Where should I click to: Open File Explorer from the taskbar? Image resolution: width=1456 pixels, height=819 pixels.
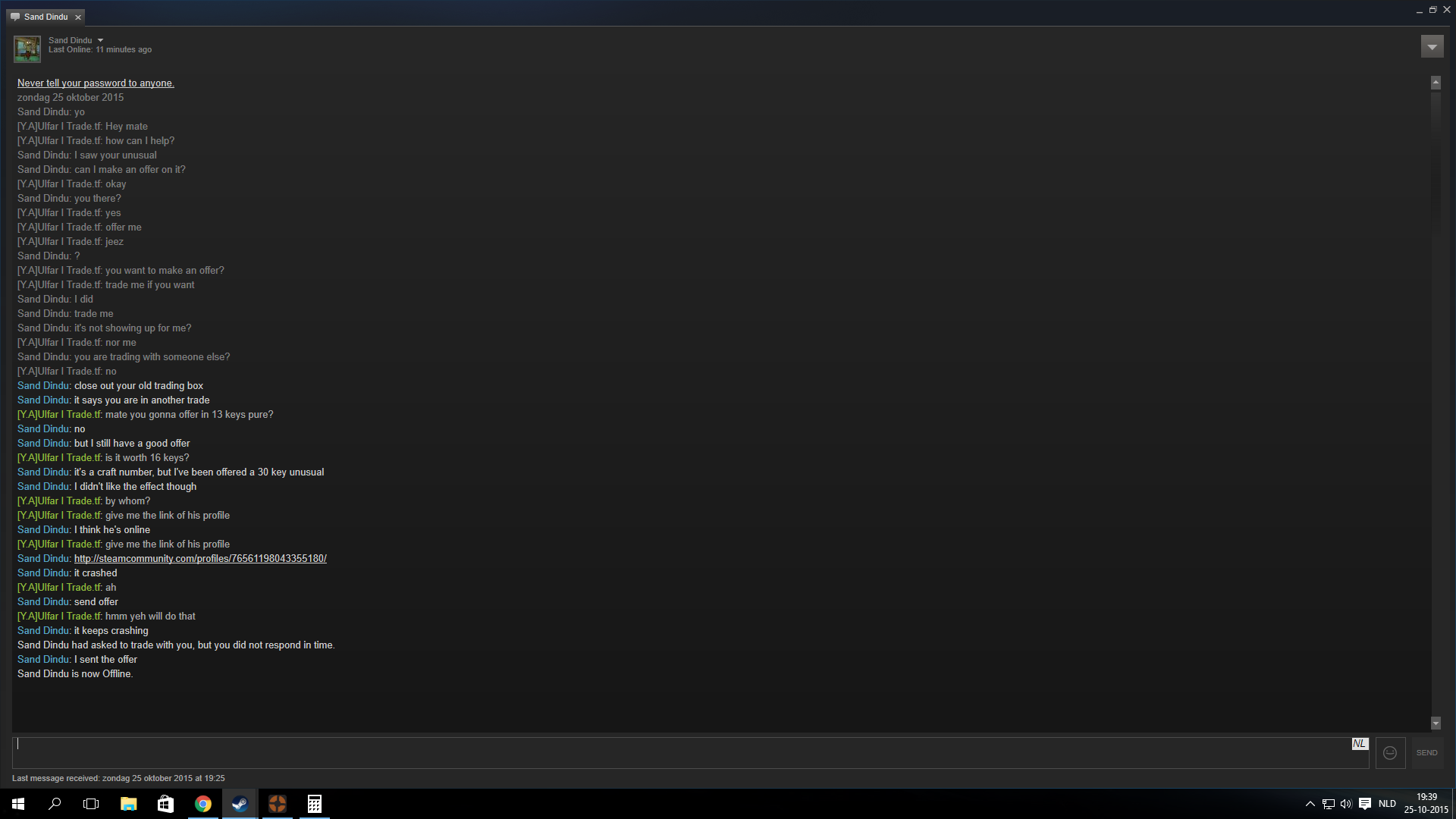coord(129,804)
